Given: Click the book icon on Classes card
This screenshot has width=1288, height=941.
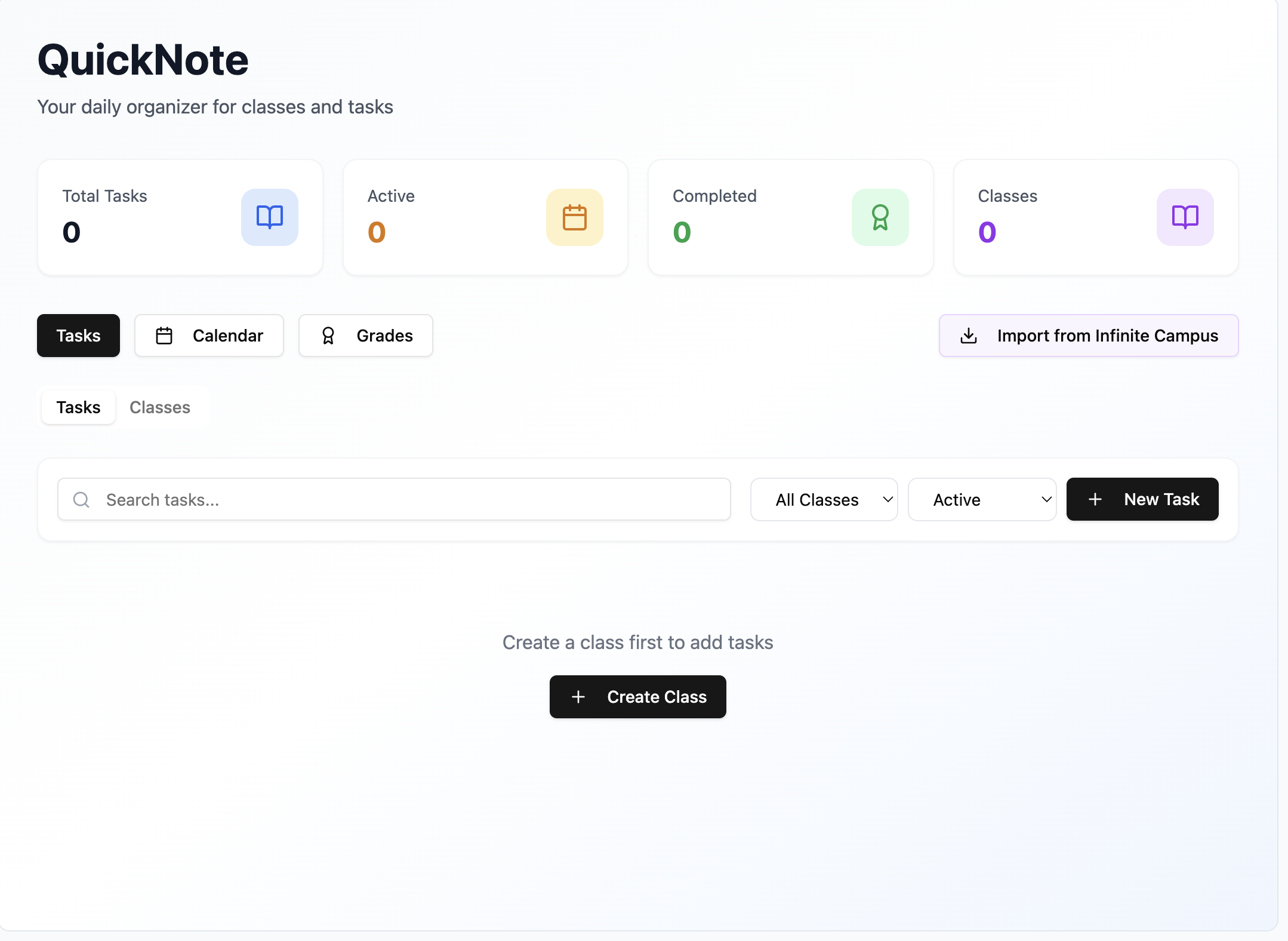Looking at the screenshot, I should coord(1185,217).
